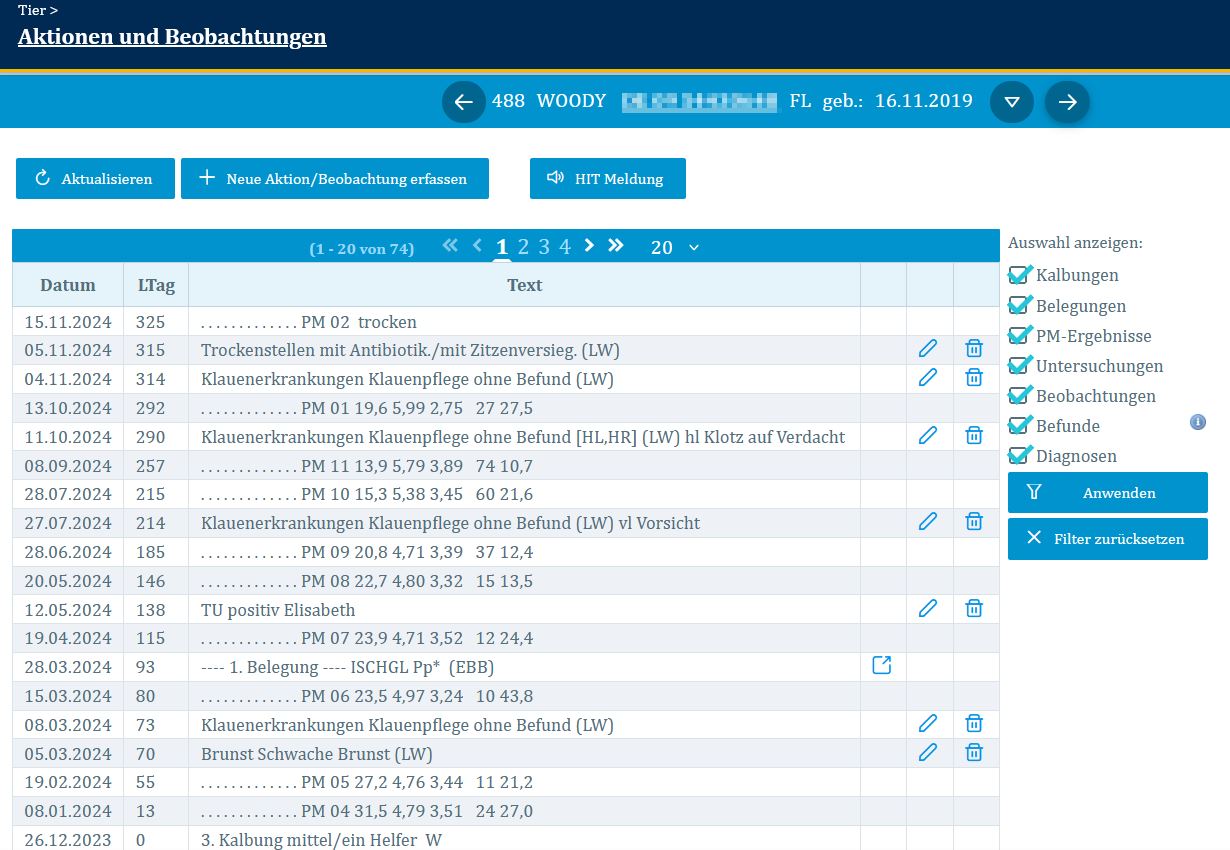Switch to page 3 of results
The height and width of the screenshot is (850, 1230).
pos(544,247)
